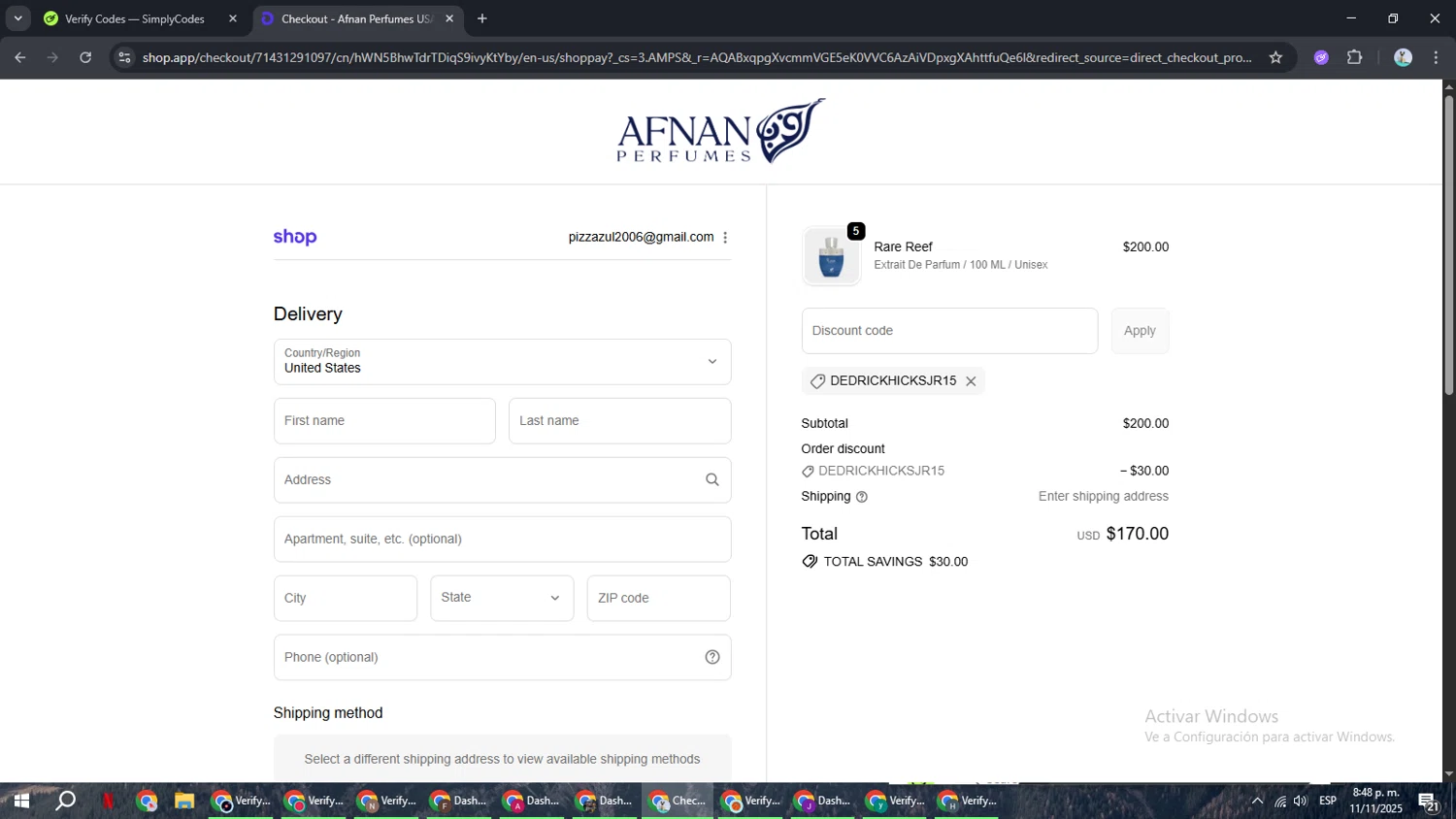1456x819 pixels.
Task: Open the Windows Start menu
Action: tap(21, 802)
